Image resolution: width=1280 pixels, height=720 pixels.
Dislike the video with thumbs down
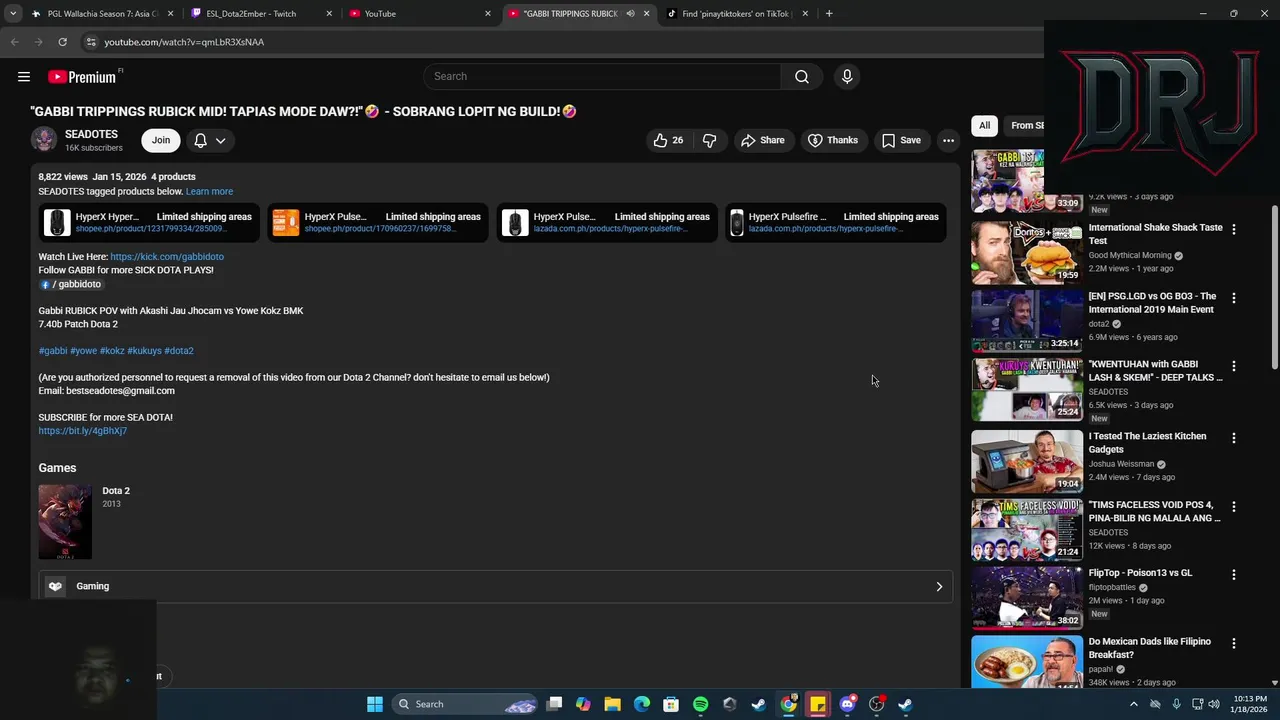(709, 141)
